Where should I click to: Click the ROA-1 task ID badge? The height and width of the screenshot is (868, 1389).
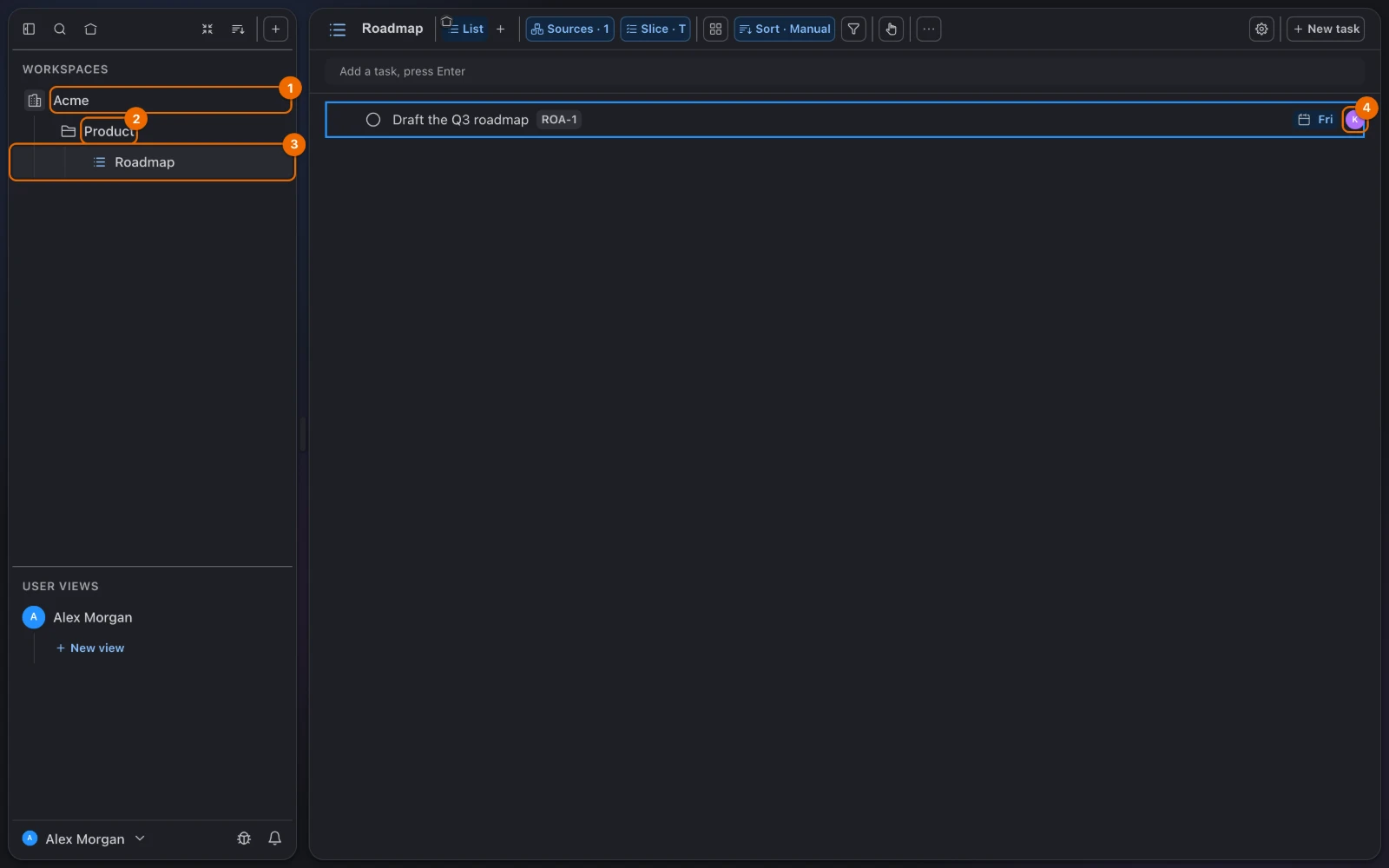[x=559, y=120]
